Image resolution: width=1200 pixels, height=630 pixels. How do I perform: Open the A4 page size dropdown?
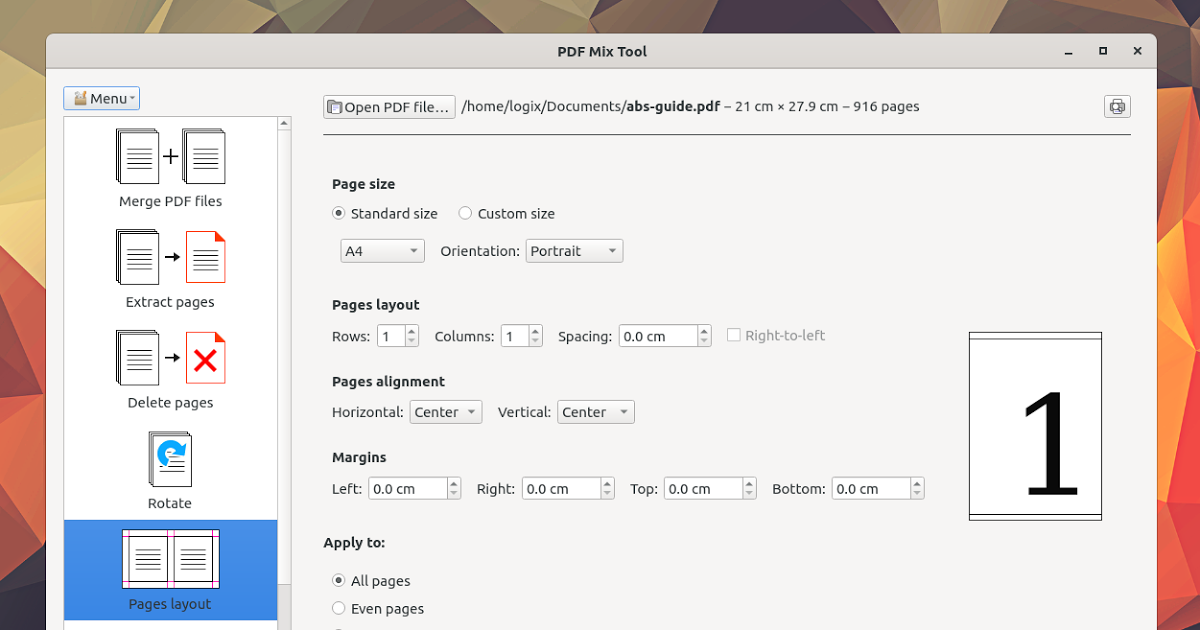click(x=382, y=251)
